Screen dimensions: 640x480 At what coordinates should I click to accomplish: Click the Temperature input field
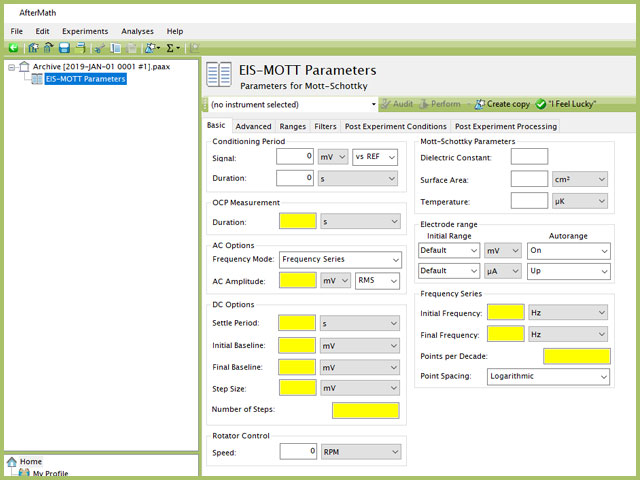529,201
